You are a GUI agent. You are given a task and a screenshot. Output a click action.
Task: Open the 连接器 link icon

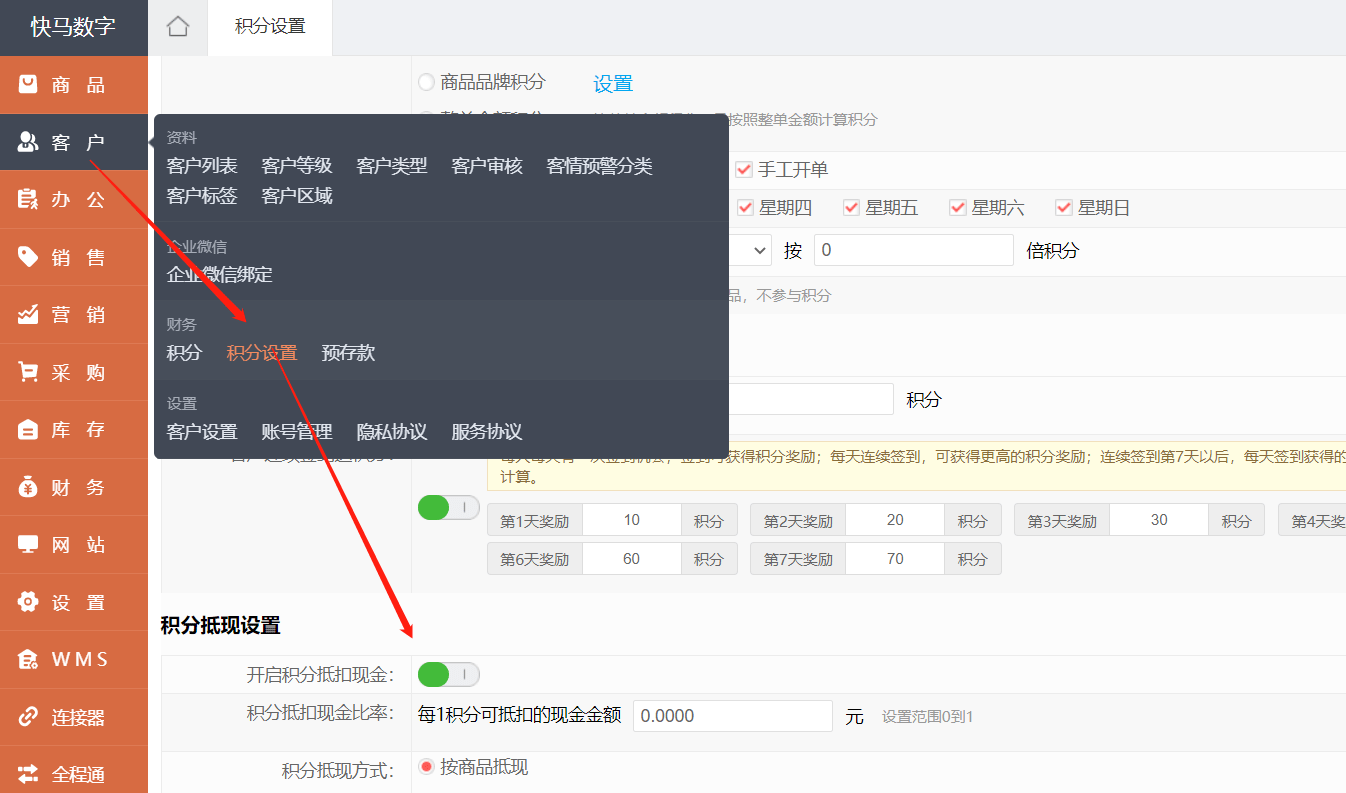[x=28, y=717]
